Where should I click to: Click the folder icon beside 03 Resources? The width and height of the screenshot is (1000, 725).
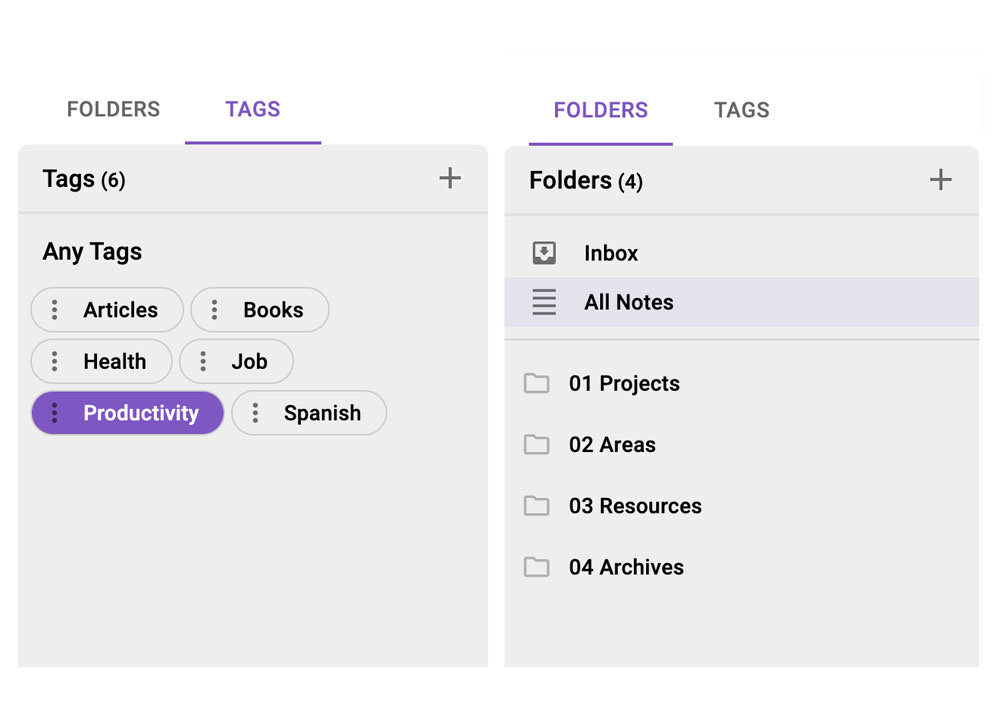tap(537, 506)
